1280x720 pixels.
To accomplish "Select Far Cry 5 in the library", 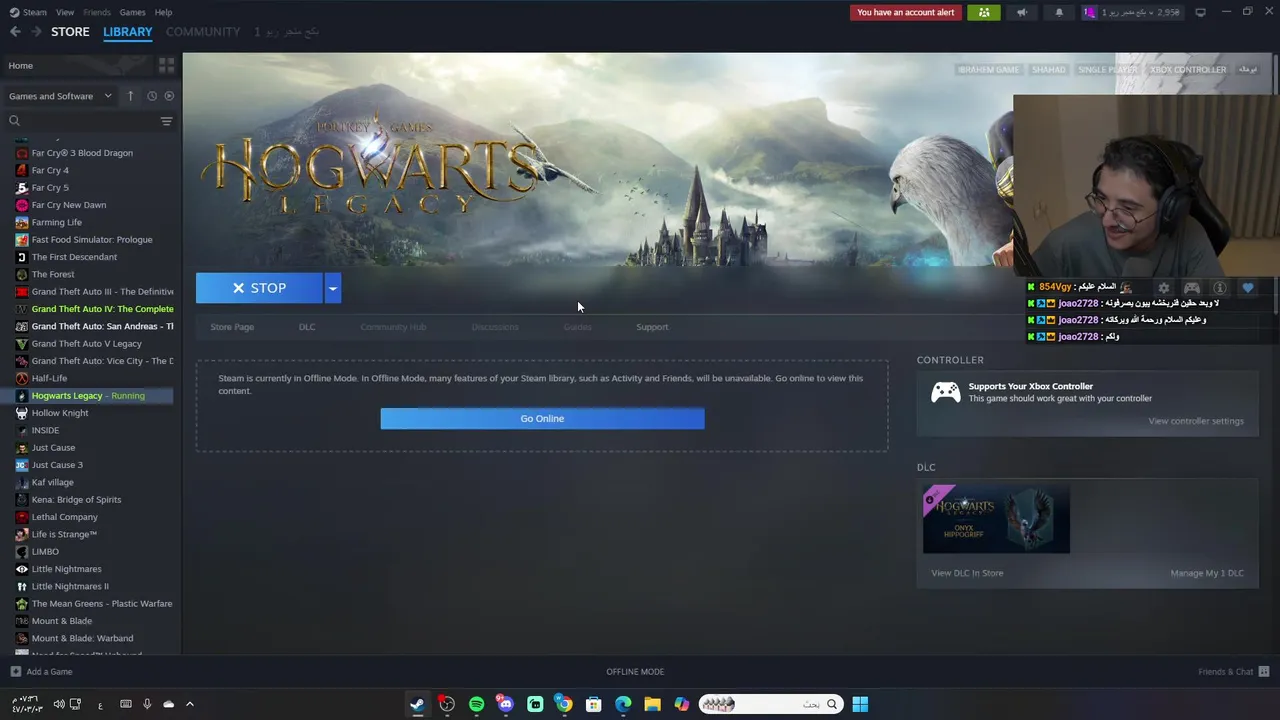I will pos(93,188).
